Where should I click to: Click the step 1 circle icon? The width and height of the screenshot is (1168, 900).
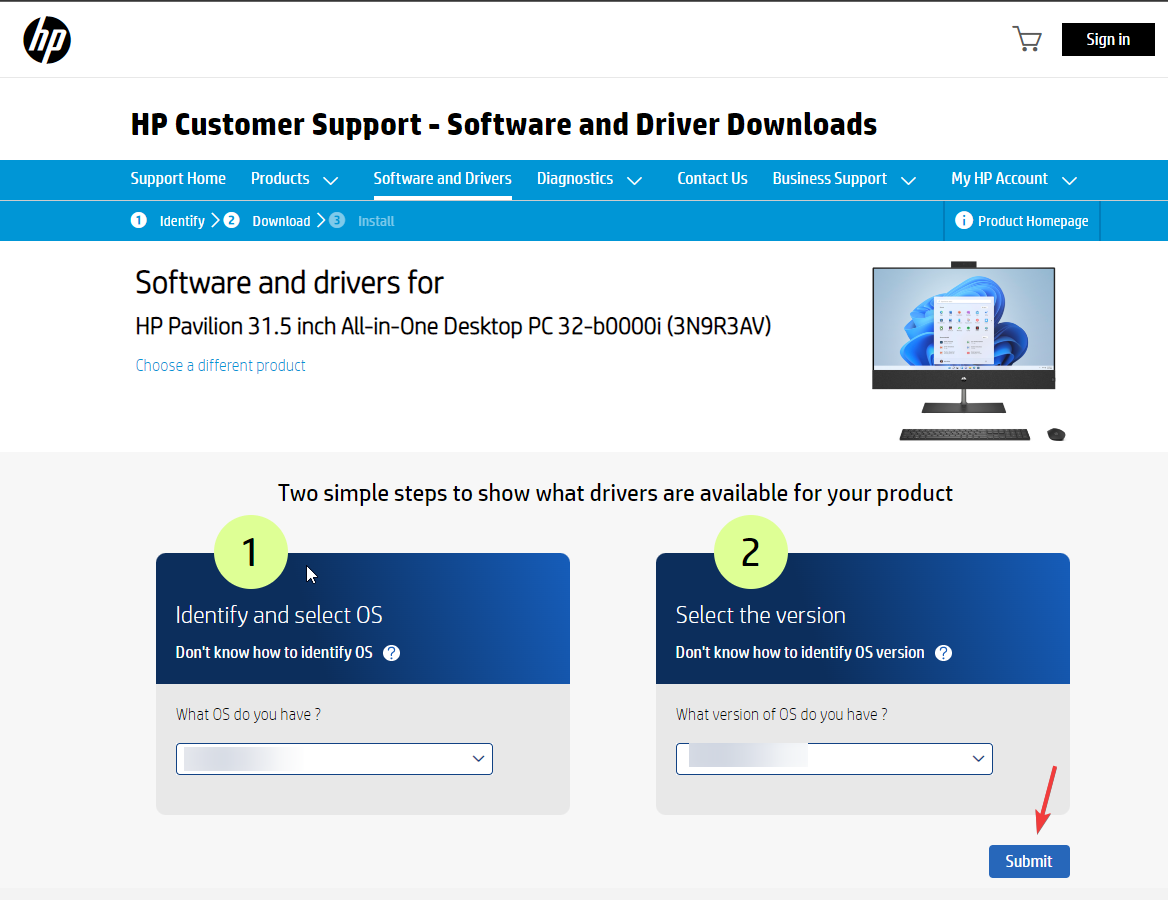(x=139, y=221)
